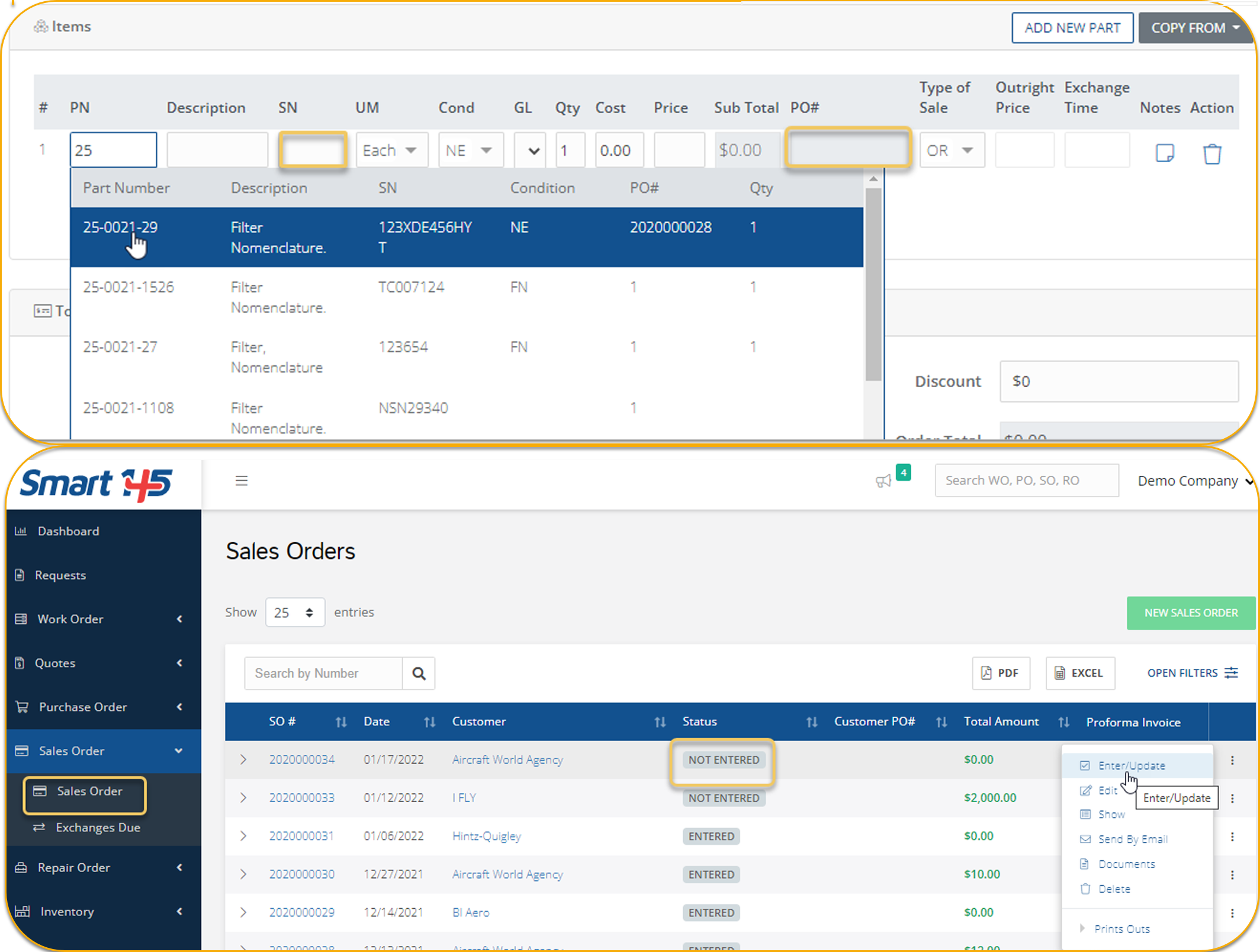
Task: Click NEW SALES ORDER button
Action: (1191, 613)
